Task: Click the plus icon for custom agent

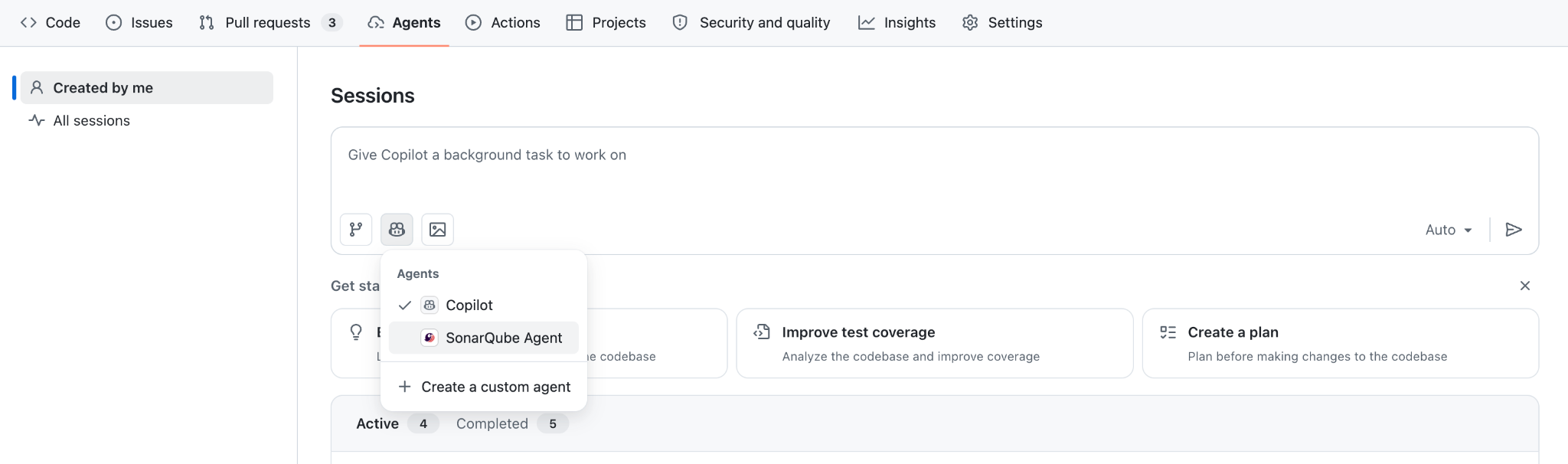Action: pos(405,387)
